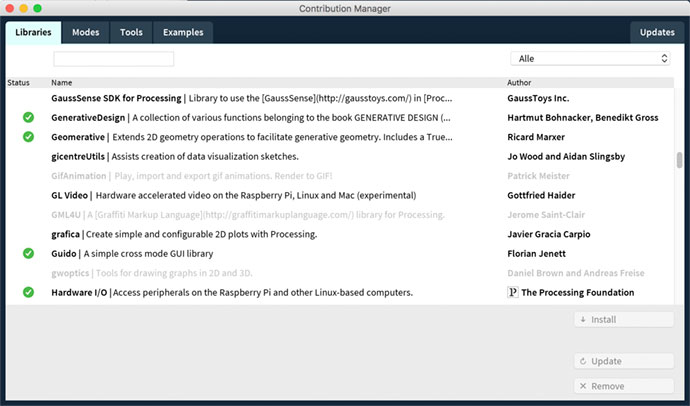Click the vertical scrollbar of the library list
Image resolution: width=690 pixels, height=406 pixels.
pos(680,160)
